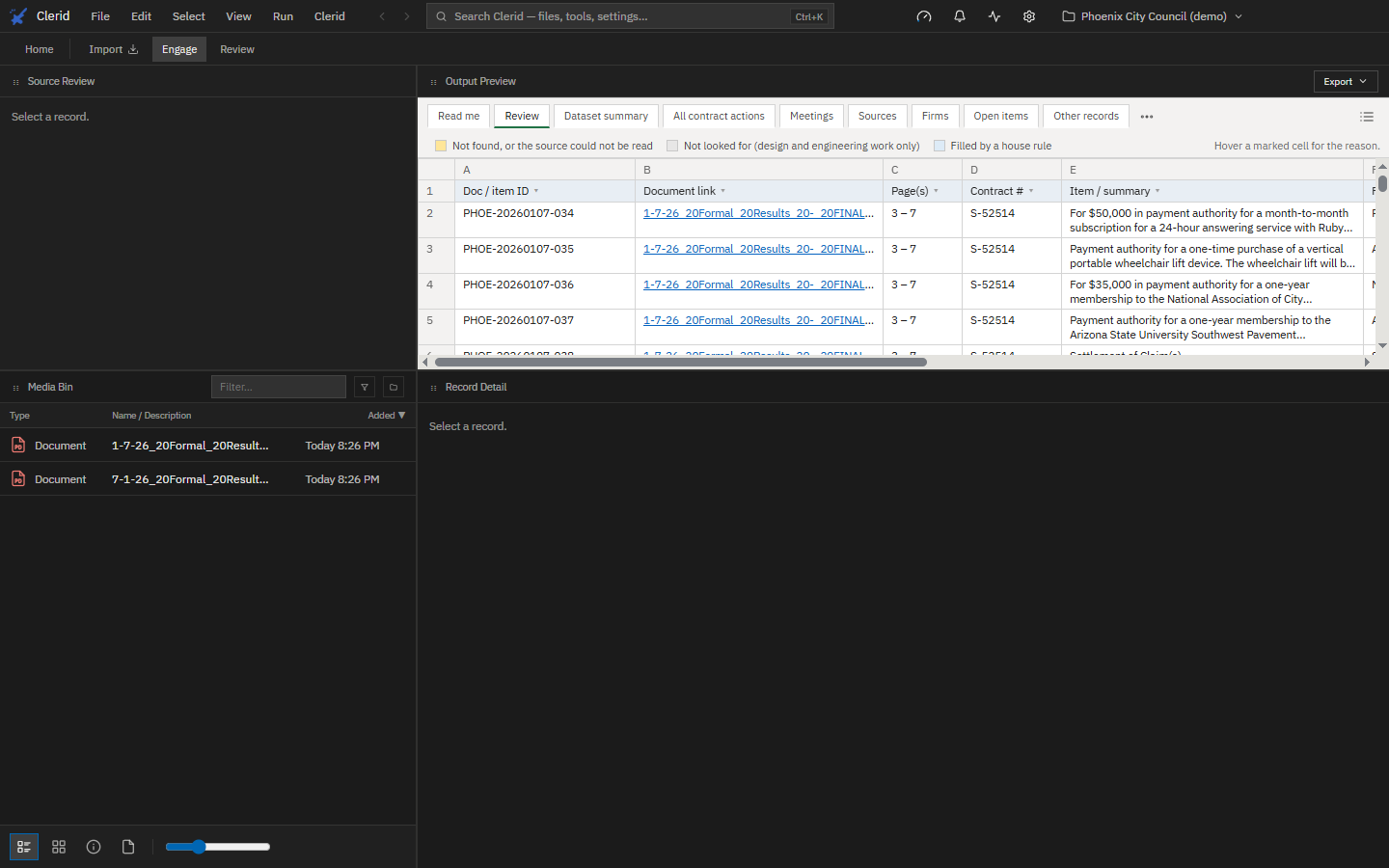Viewport: 1389px width, 868px height.
Task: Switch to the Firms sheet tab
Action: (x=935, y=116)
